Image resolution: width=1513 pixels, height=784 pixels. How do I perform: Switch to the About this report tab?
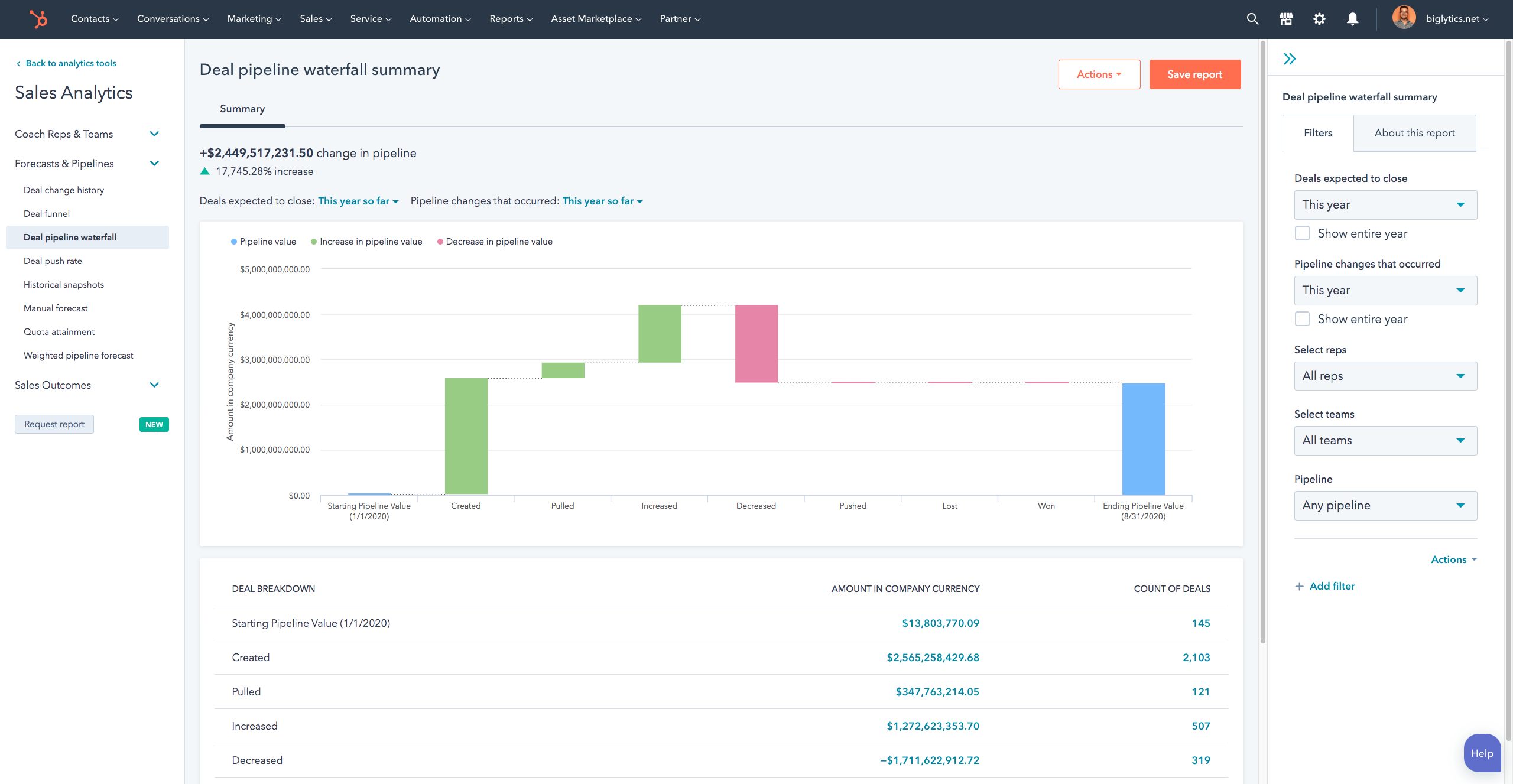[1414, 133]
